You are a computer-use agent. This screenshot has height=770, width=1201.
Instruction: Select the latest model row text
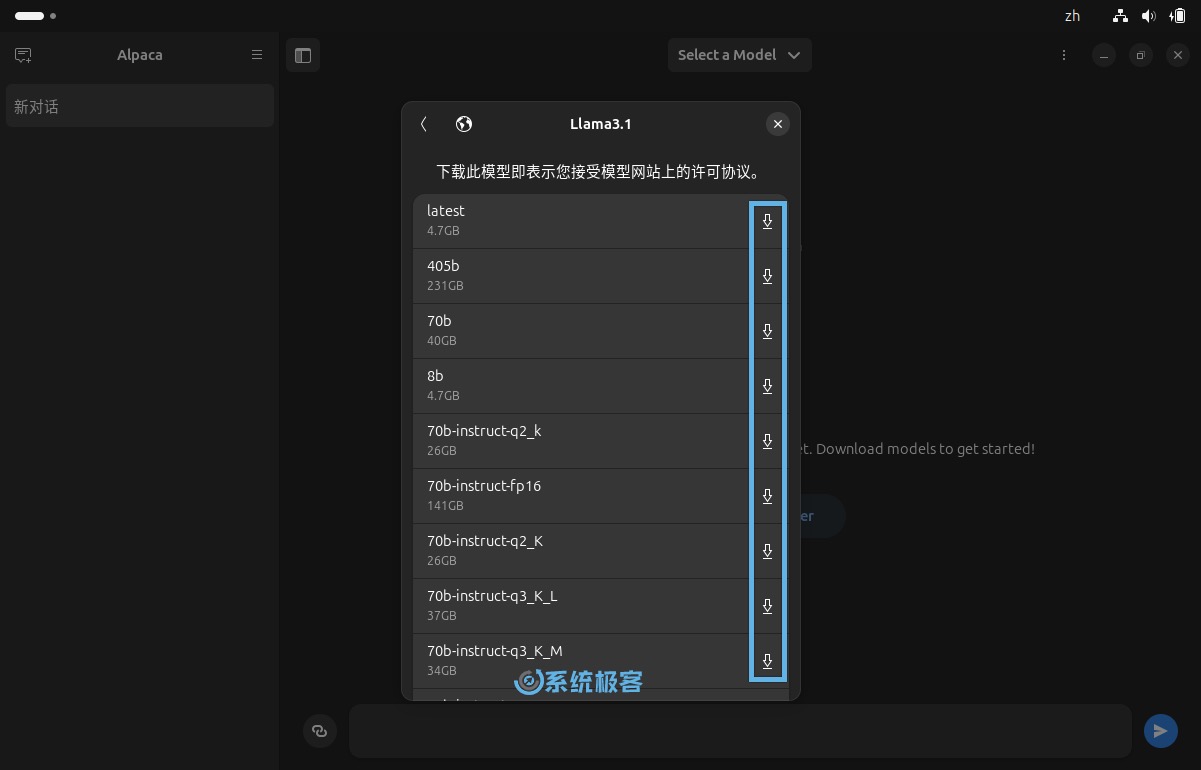pyautogui.click(x=446, y=211)
